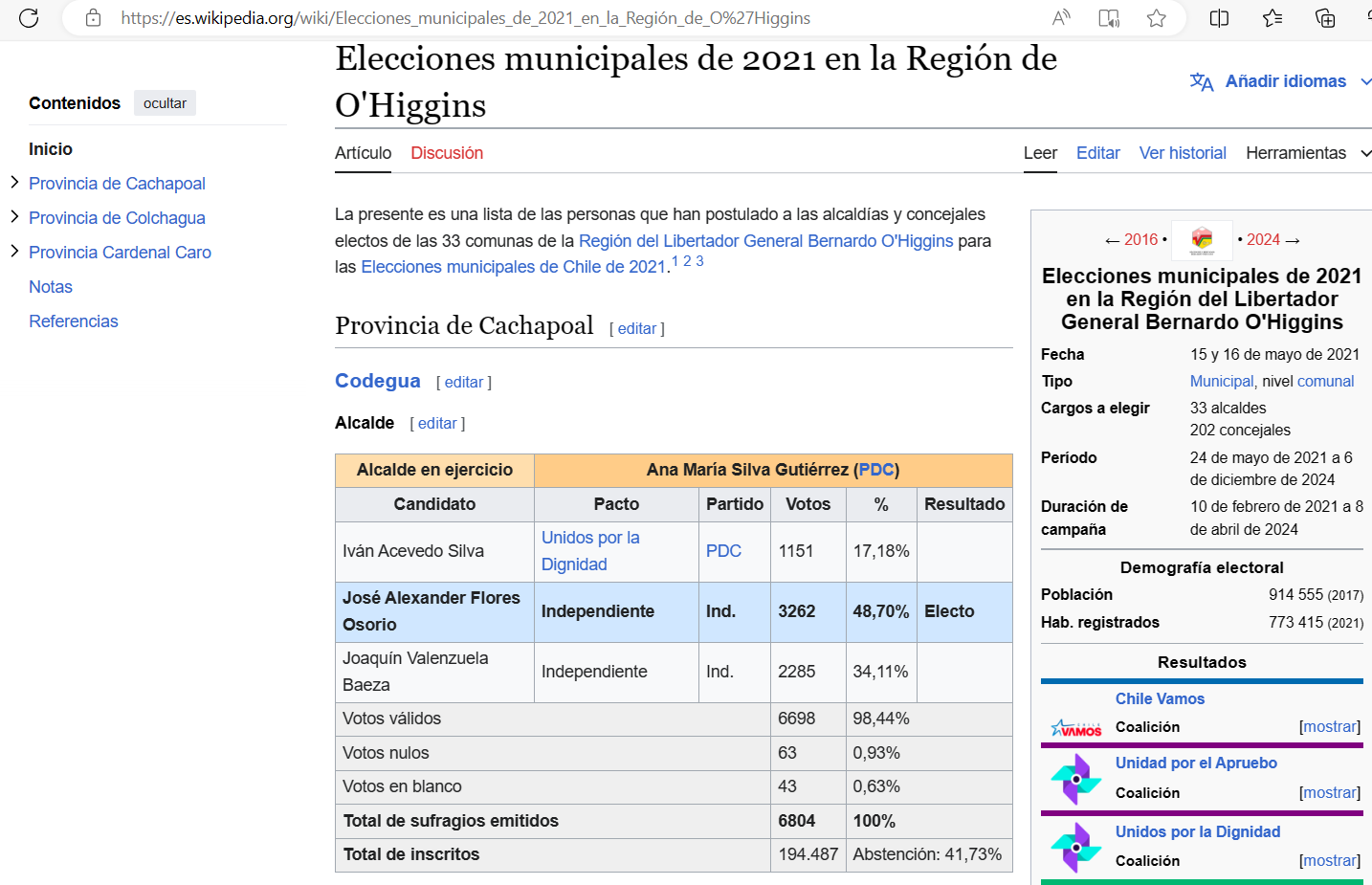Click the Unidad por el Apruebo pinwheel logo

point(1076,779)
